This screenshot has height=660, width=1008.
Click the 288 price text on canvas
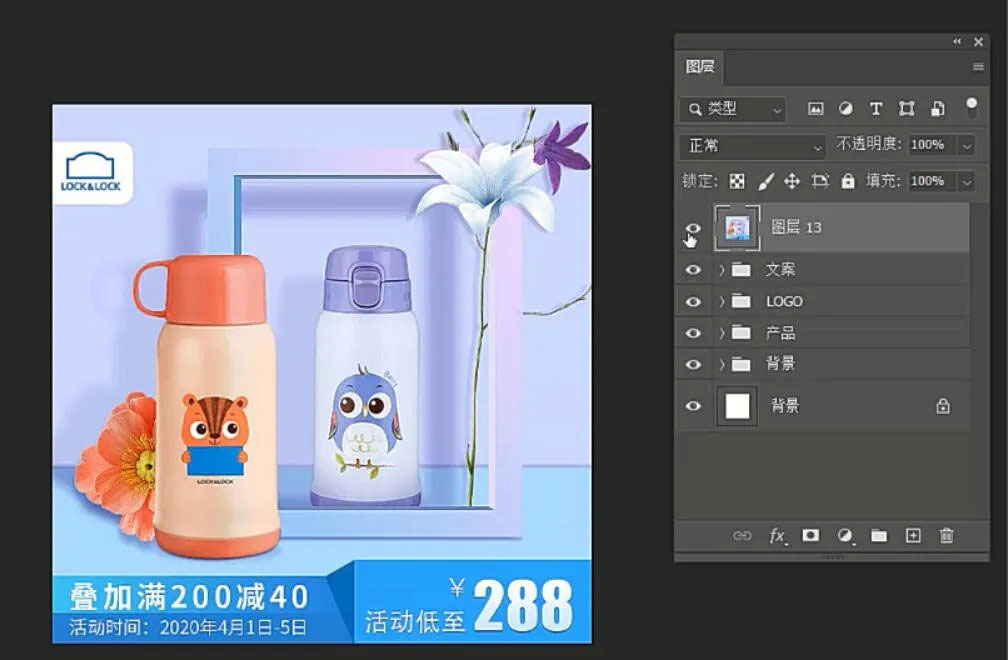(x=523, y=605)
